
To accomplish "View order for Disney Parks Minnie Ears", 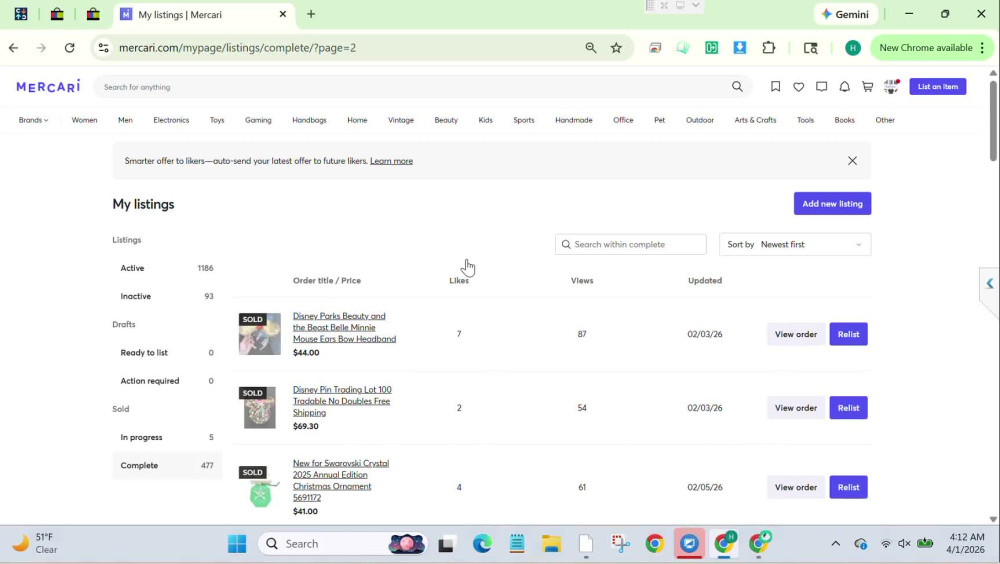I will (795, 334).
